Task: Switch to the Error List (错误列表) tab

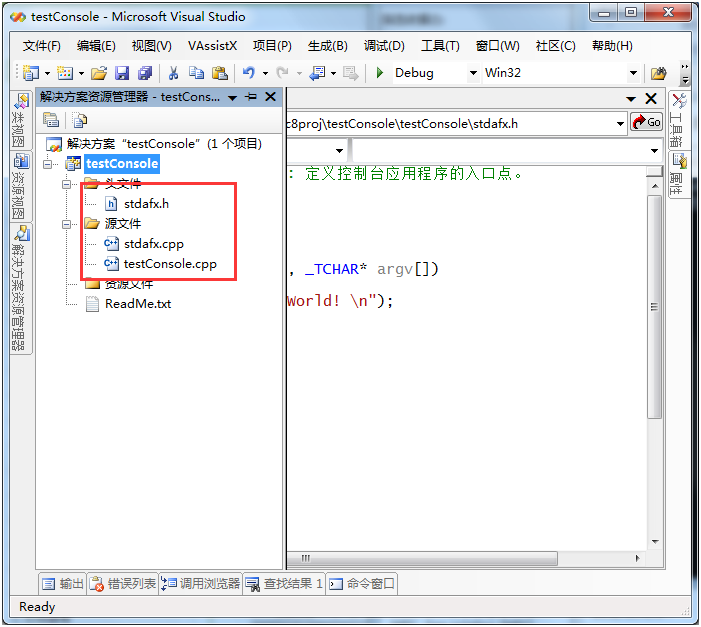Action: coord(122,584)
